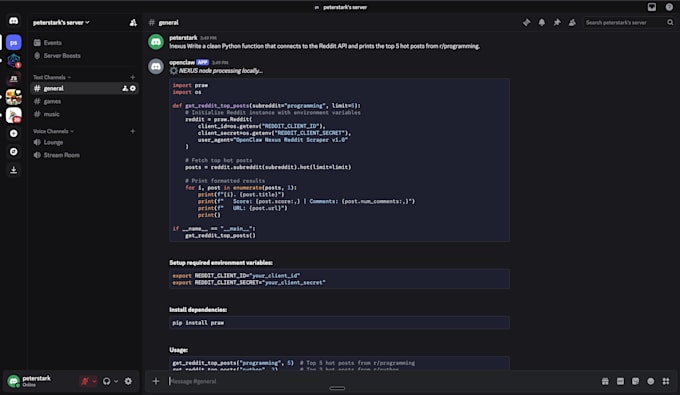Click peterstark message avatar

(156, 42)
